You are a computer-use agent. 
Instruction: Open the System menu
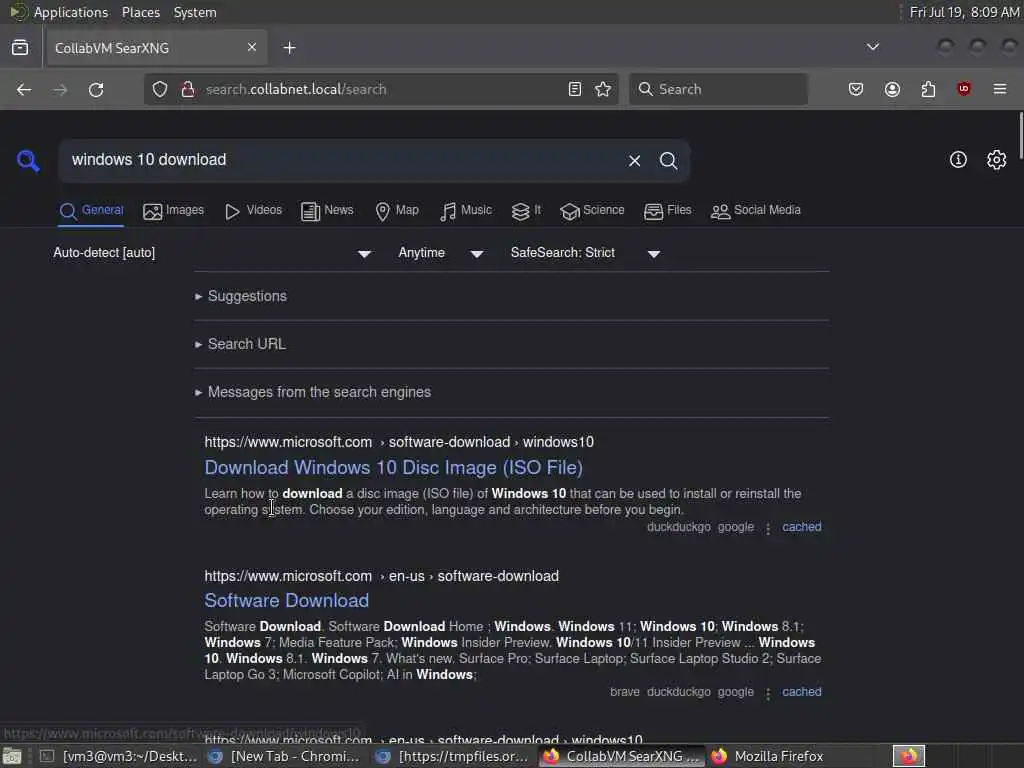click(195, 12)
